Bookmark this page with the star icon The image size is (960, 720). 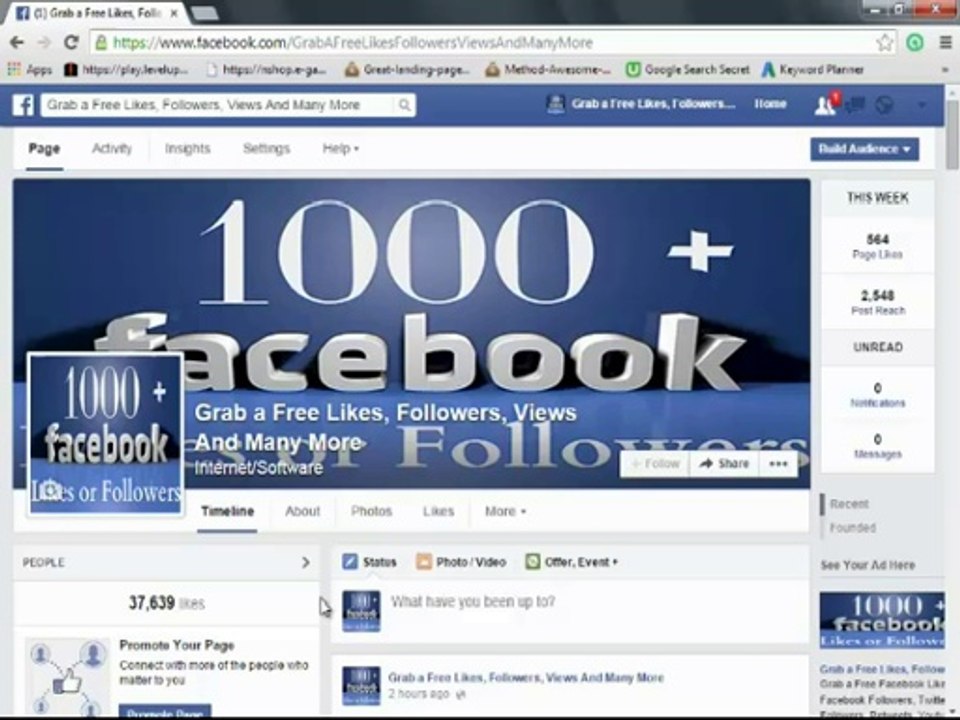coord(884,42)
